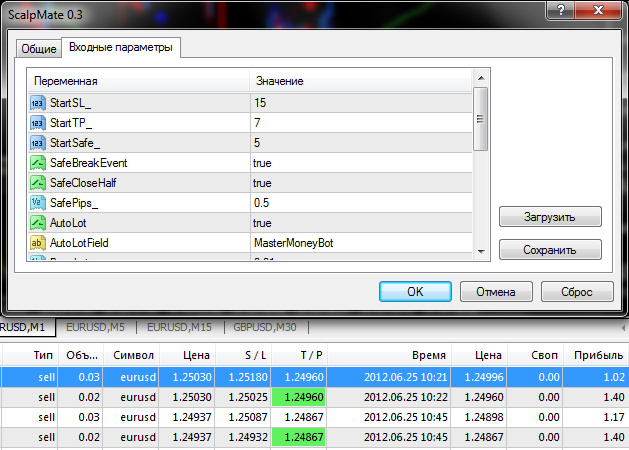
Task: Click the string icon beside AutoLotField
Action: (38, 243)
